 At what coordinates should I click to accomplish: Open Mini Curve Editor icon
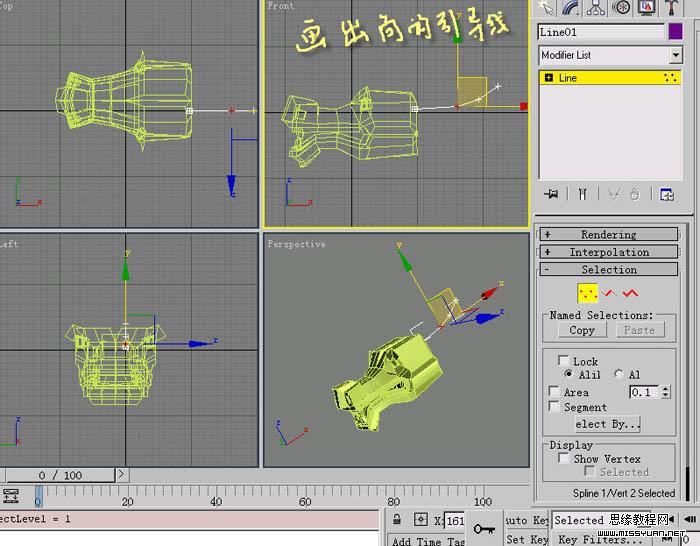10,496
